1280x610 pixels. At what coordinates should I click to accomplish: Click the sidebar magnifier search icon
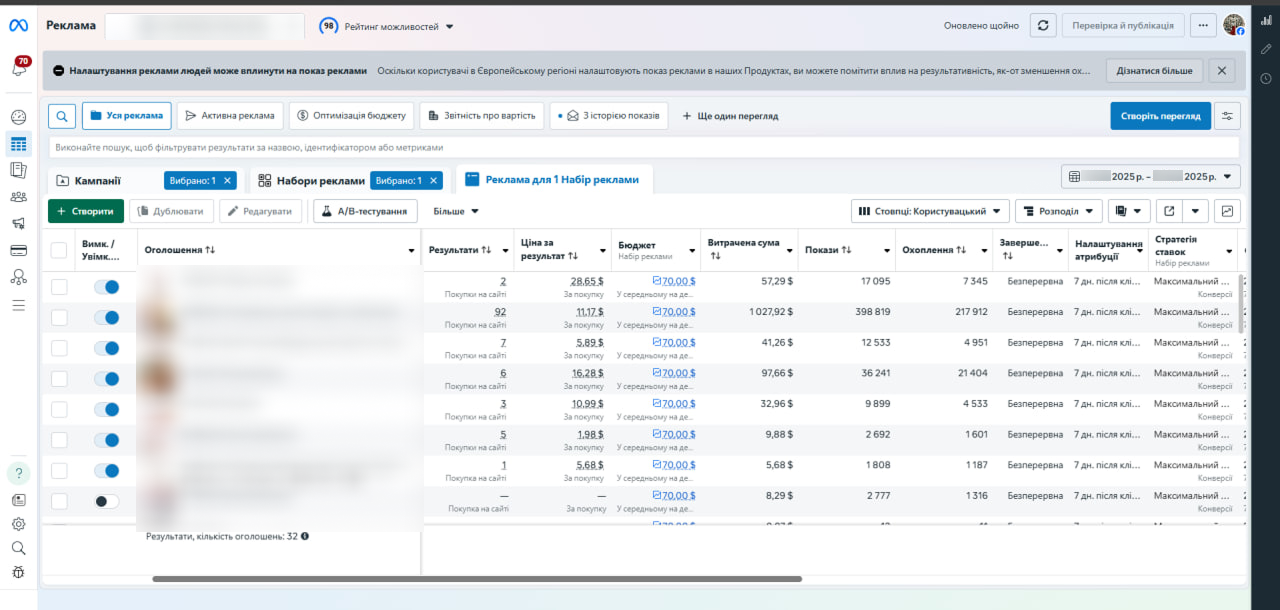click(18, 548)
